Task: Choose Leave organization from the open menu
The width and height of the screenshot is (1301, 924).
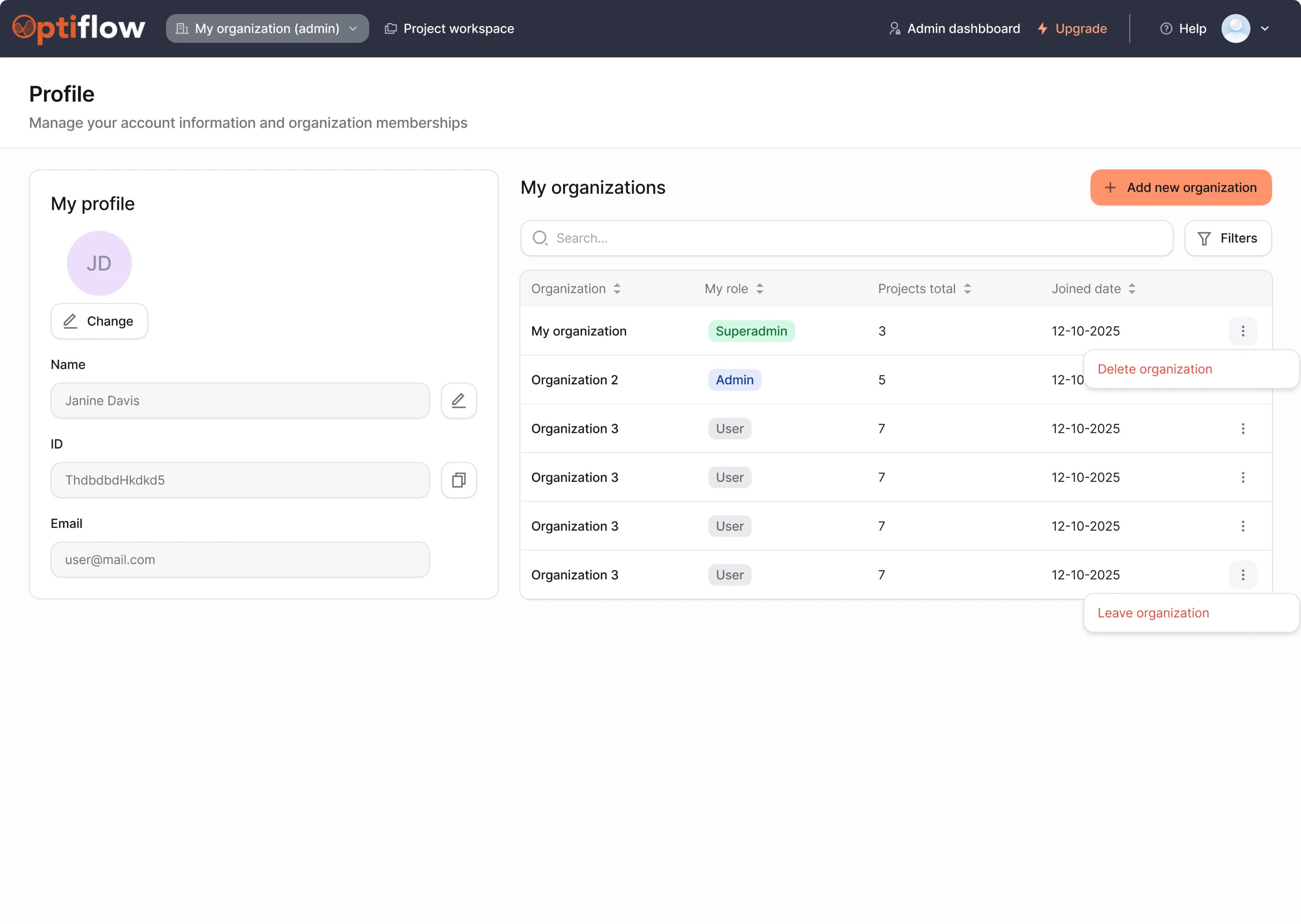Action: click(1153, 613)
